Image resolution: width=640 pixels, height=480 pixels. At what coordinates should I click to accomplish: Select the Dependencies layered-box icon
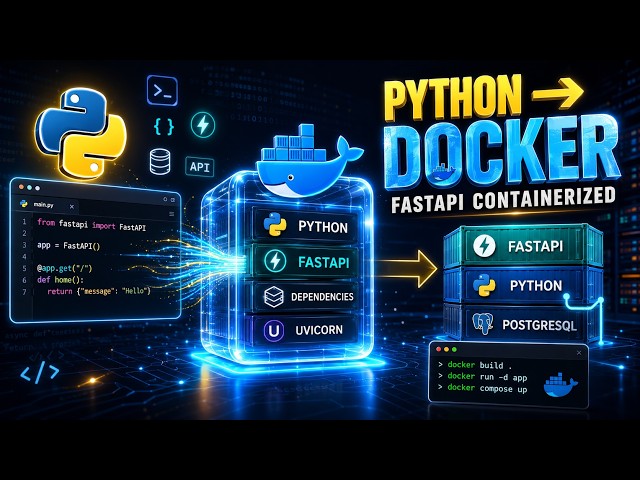coord(273,297)
